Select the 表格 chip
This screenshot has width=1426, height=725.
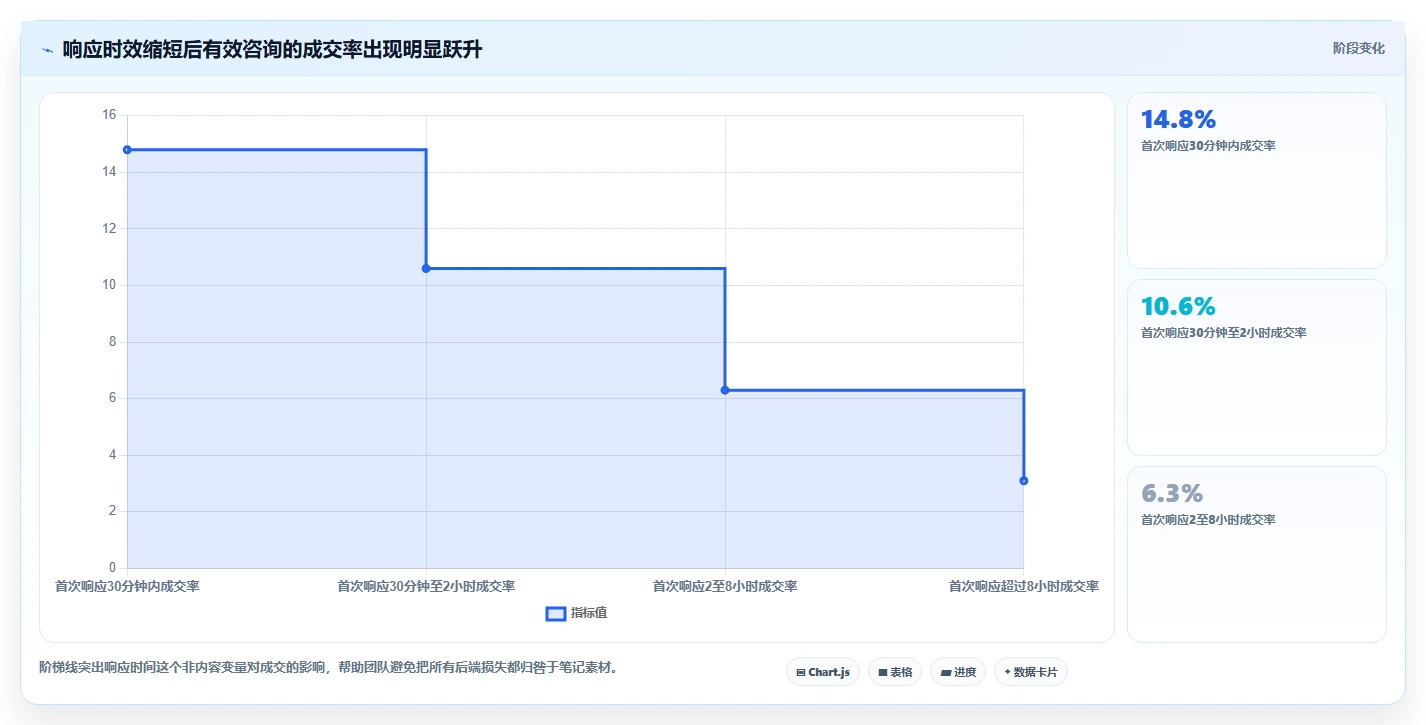[895, 672]
